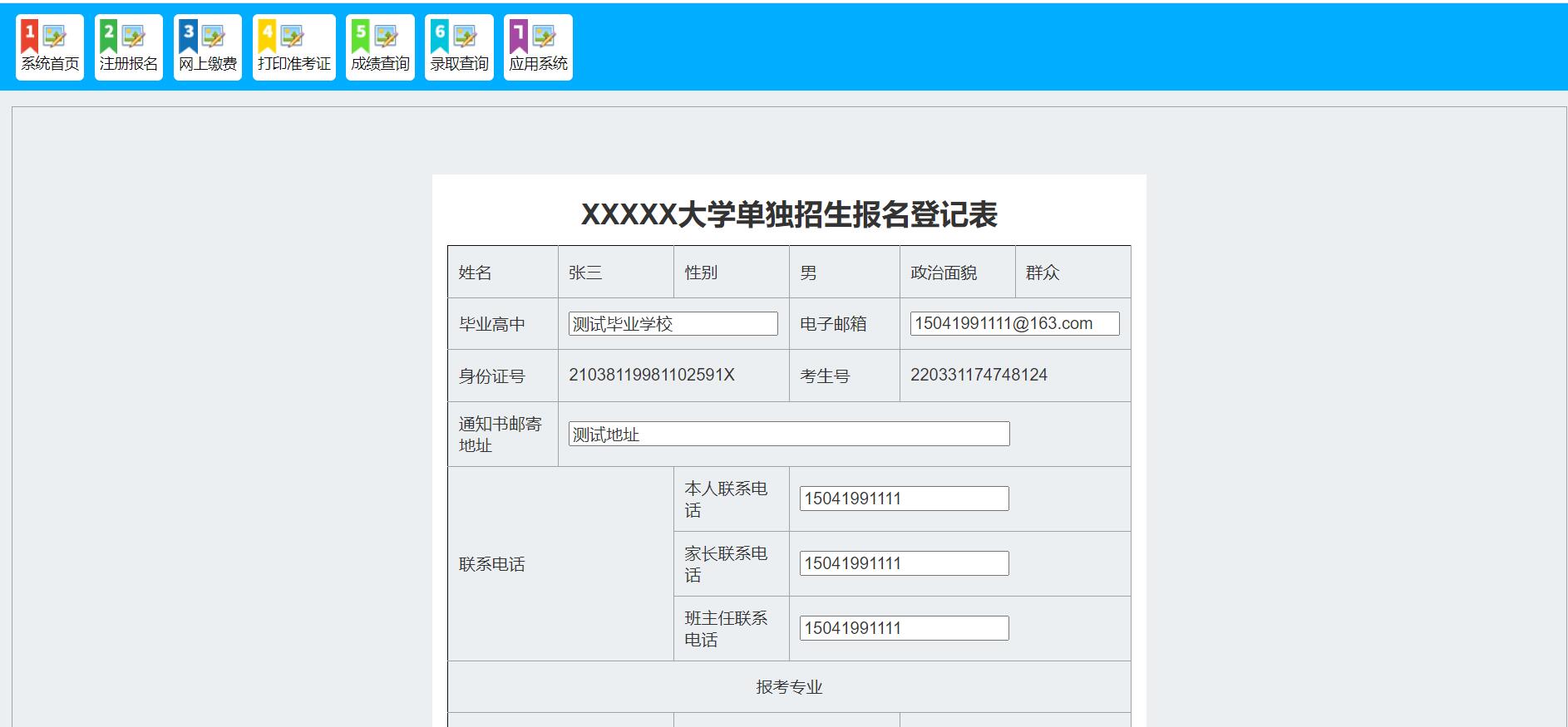Click the cyan number 6 bookmark icon
The width and height of the screenshot is (1568, 727).
pos(440,37)
